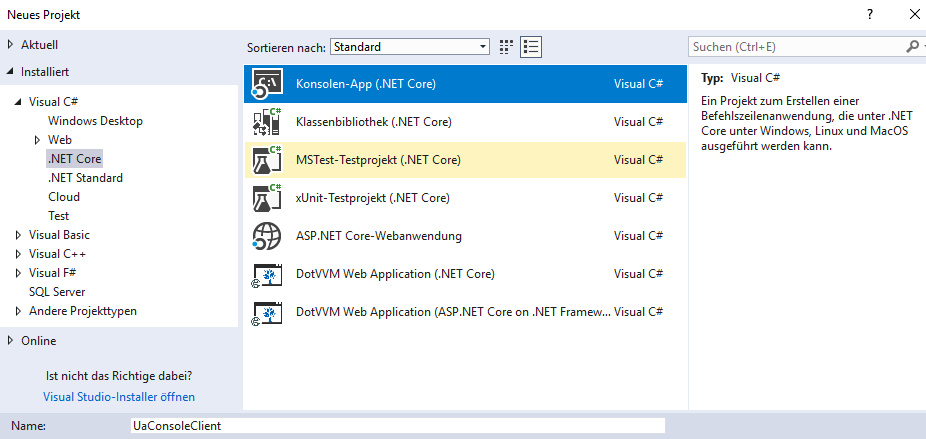
Task: Expand the Web subcategory arrow
Action: [x=38, y=140]
